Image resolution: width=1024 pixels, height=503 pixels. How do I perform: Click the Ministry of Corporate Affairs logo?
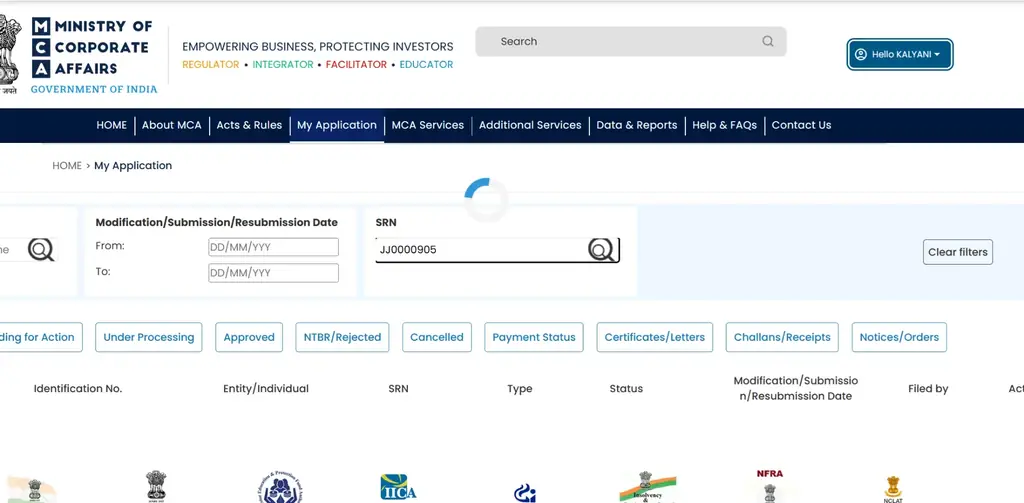point(78,55)
